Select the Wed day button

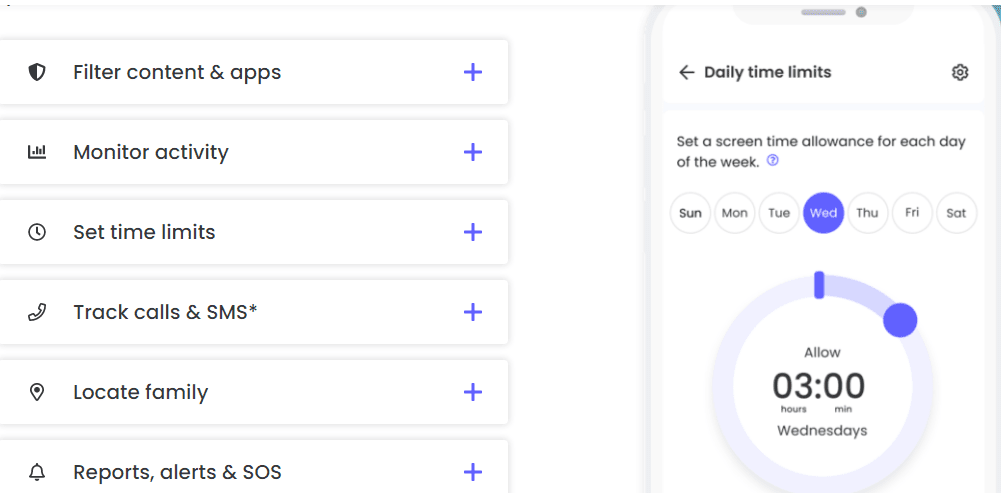tap(824, 213)
